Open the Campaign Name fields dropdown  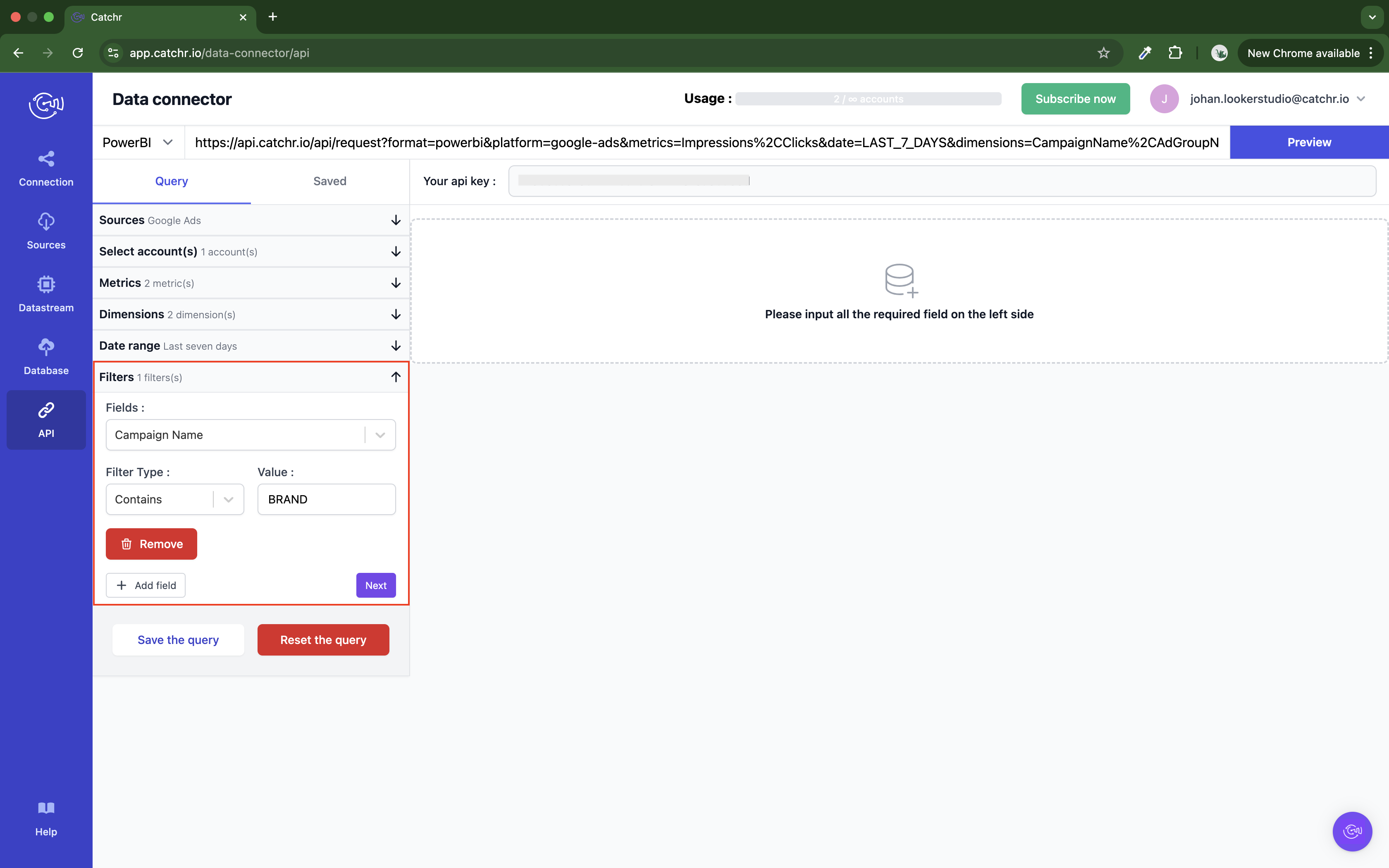click(x=250, y=434)
